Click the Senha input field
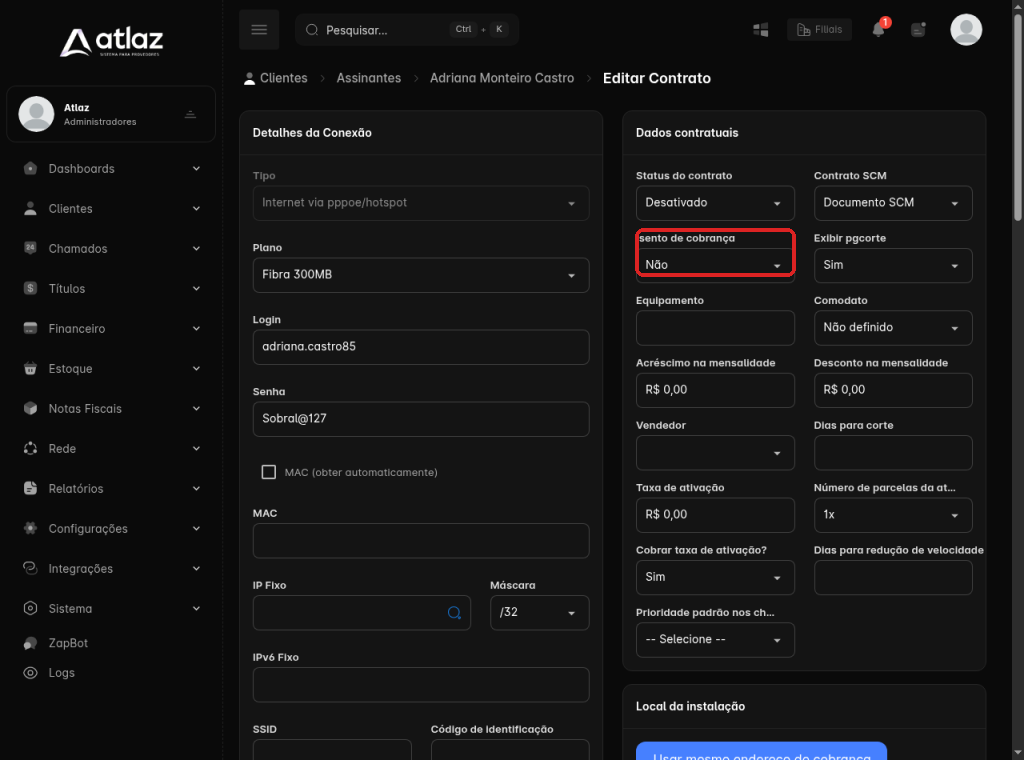Screen dimensions: 1024x760 point(421,419)
